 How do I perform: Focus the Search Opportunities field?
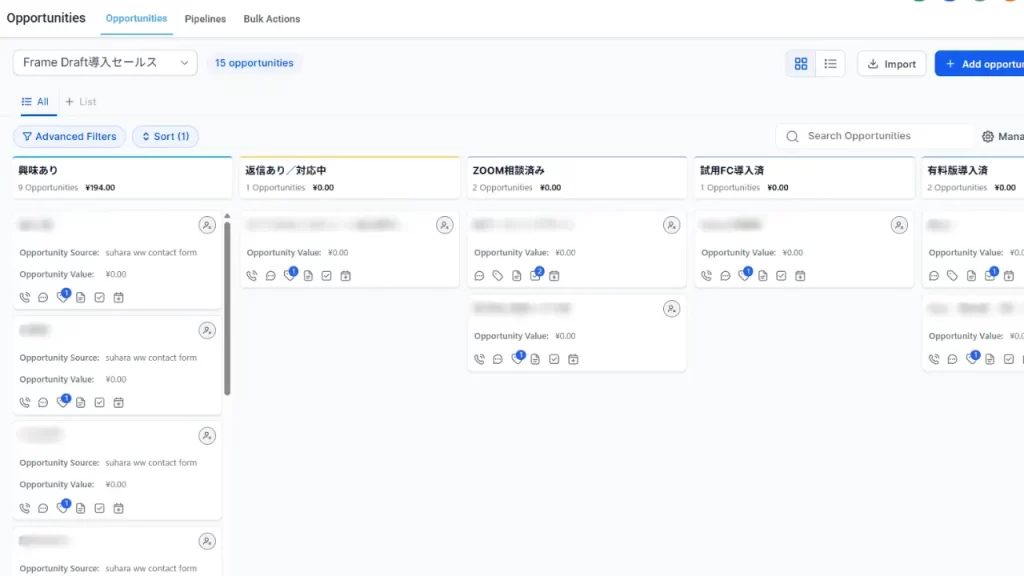pos(875,136)
